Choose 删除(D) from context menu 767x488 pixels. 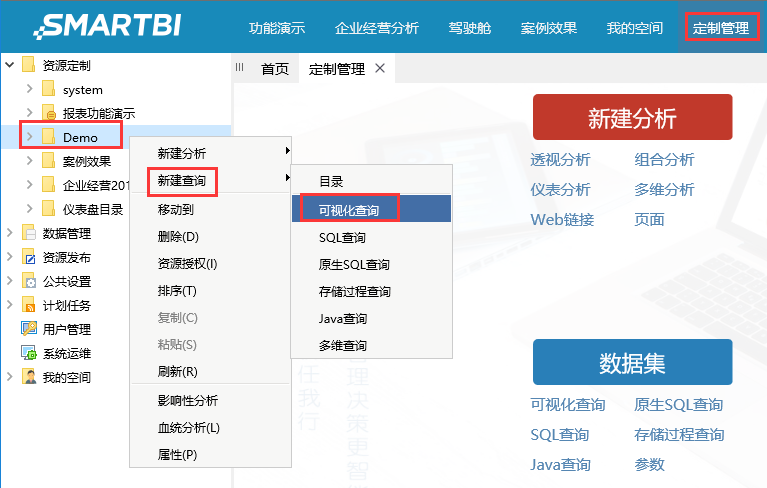[x=211, y=237]
